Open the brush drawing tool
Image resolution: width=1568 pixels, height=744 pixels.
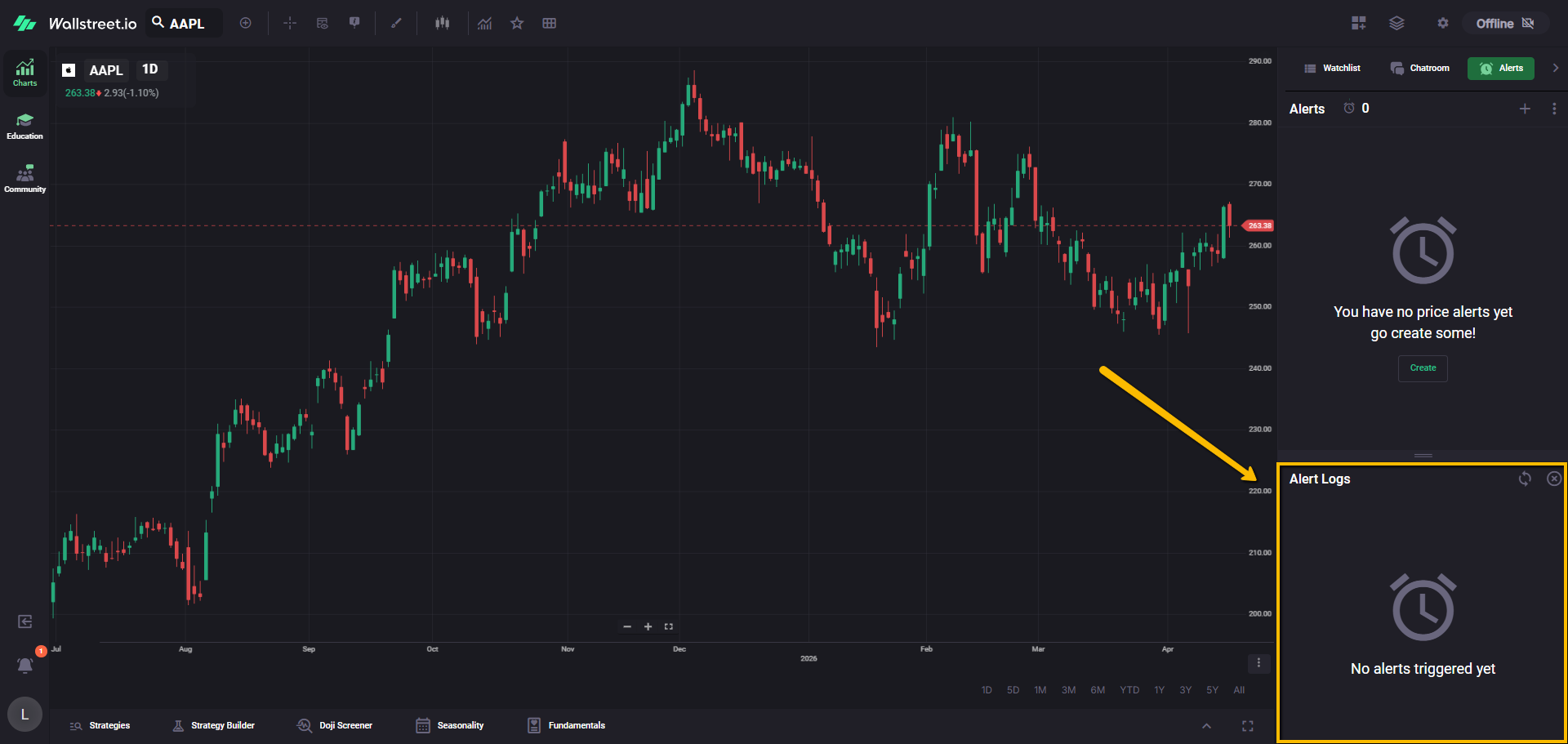[x=396, y=23]
